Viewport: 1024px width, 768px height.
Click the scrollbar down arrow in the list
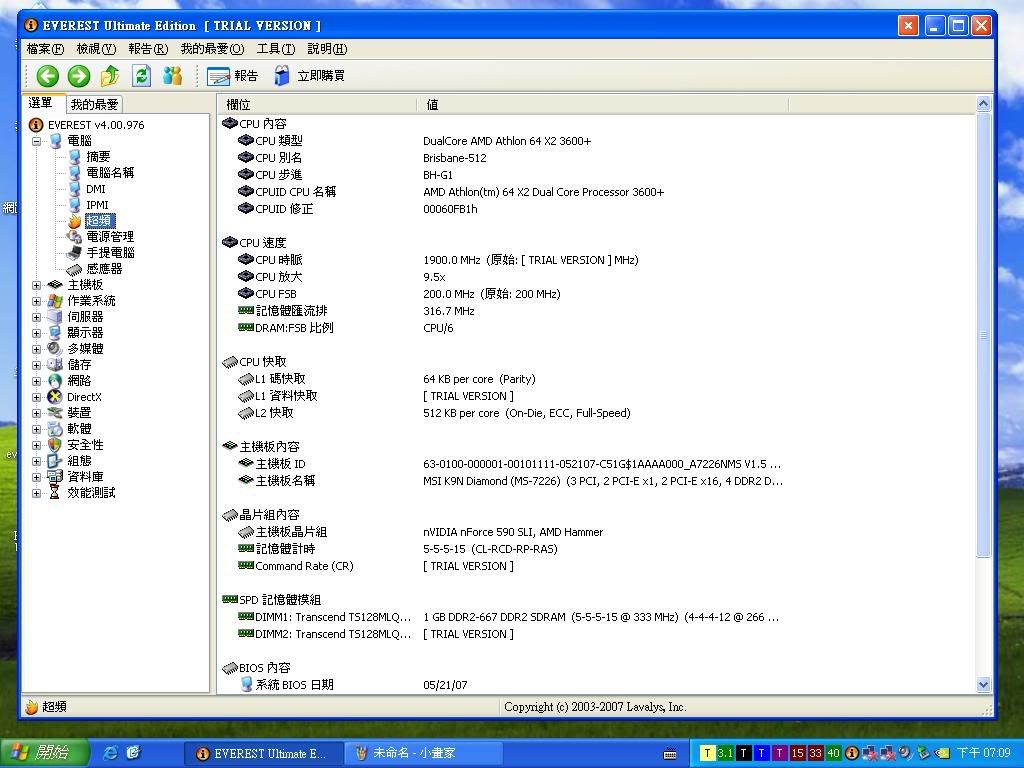(x=984, y=685)
